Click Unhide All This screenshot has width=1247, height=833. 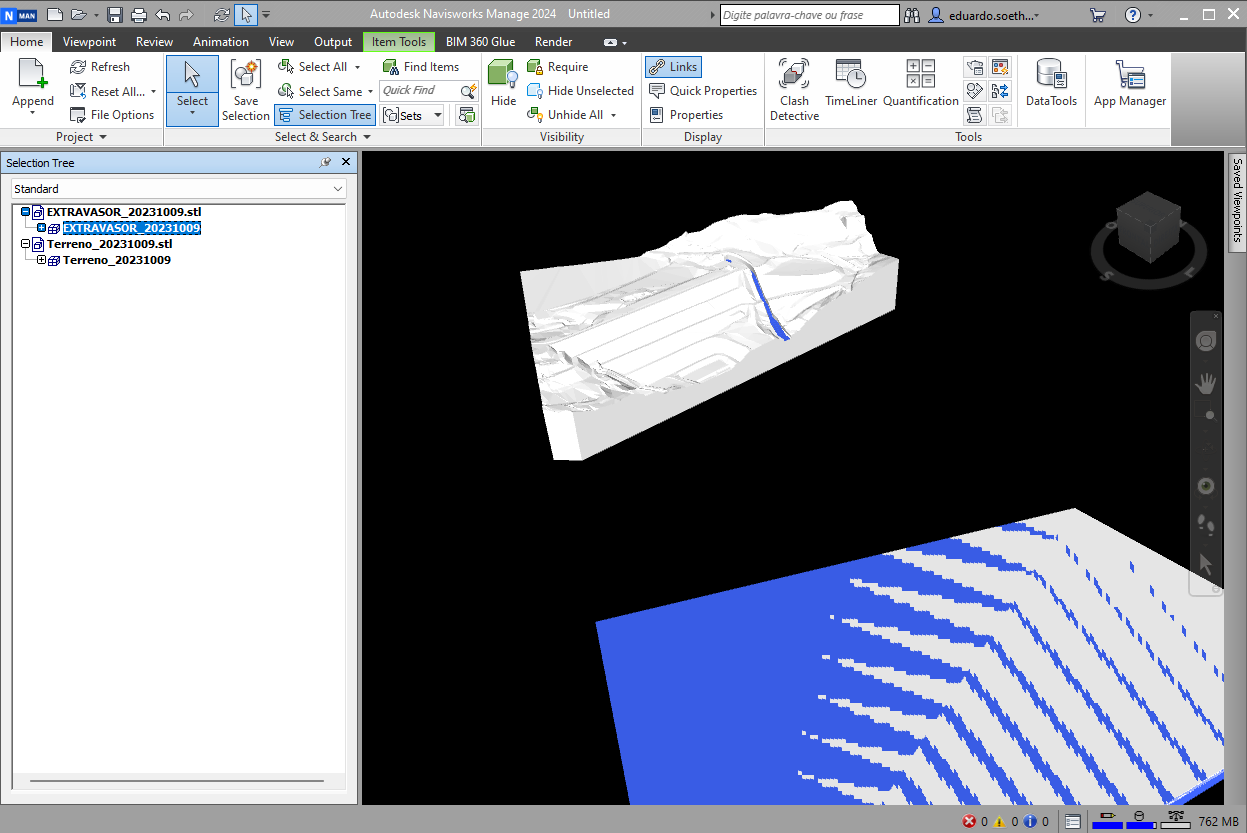pos(572,114)
